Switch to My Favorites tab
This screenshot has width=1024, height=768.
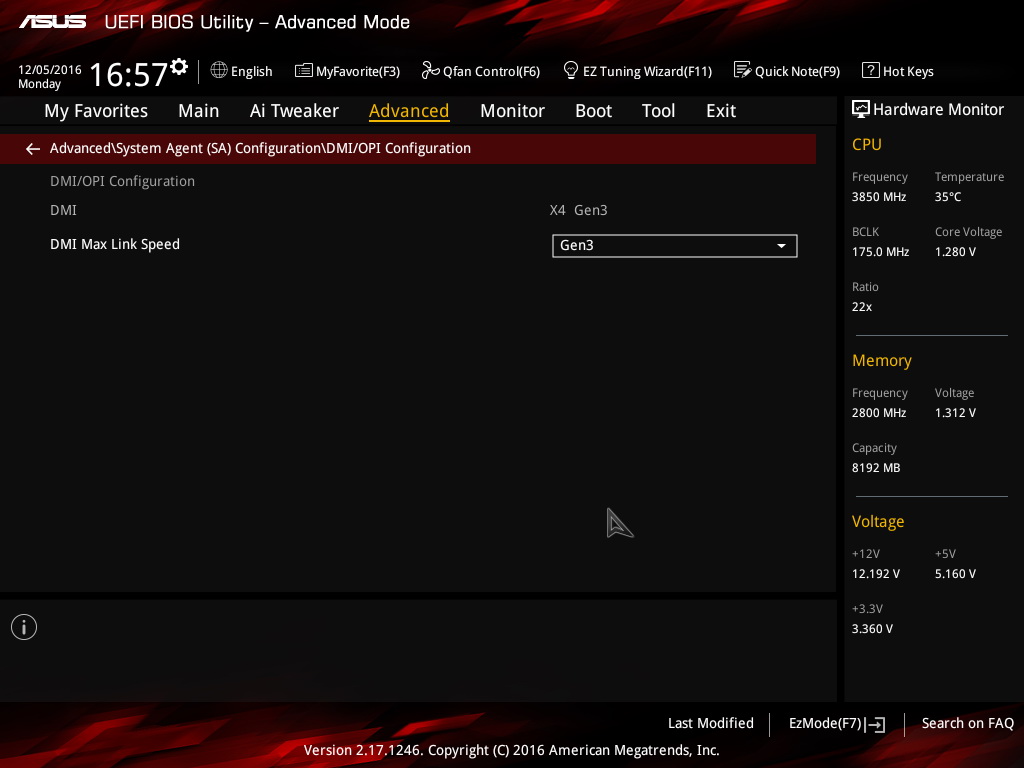(x=96, y=111)
